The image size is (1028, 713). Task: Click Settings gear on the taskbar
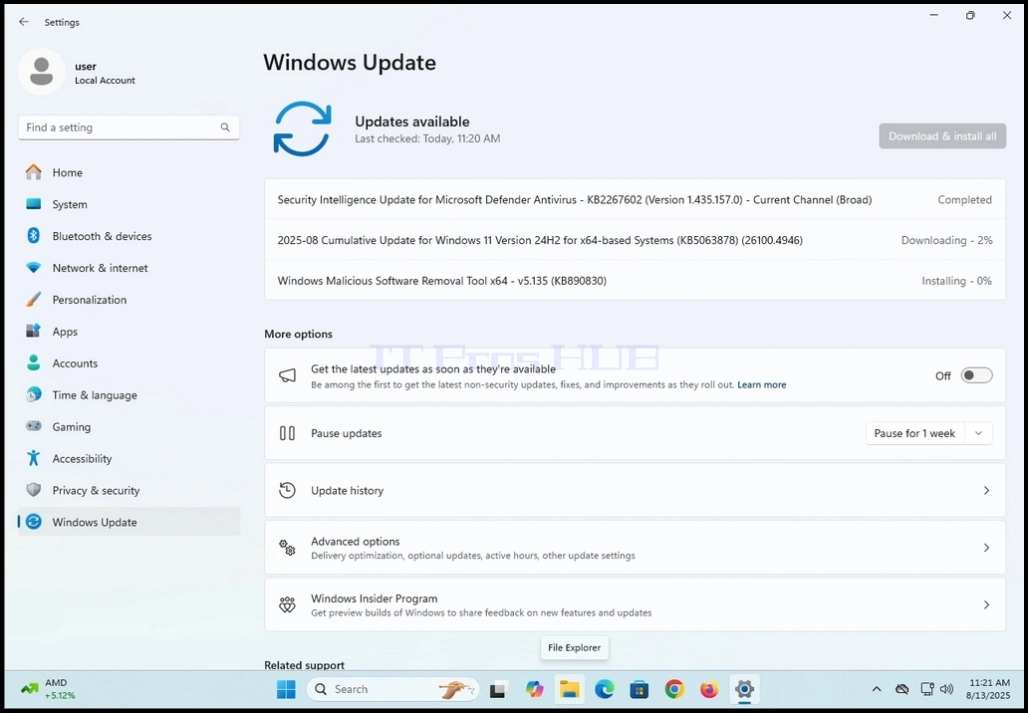[744, 689]
